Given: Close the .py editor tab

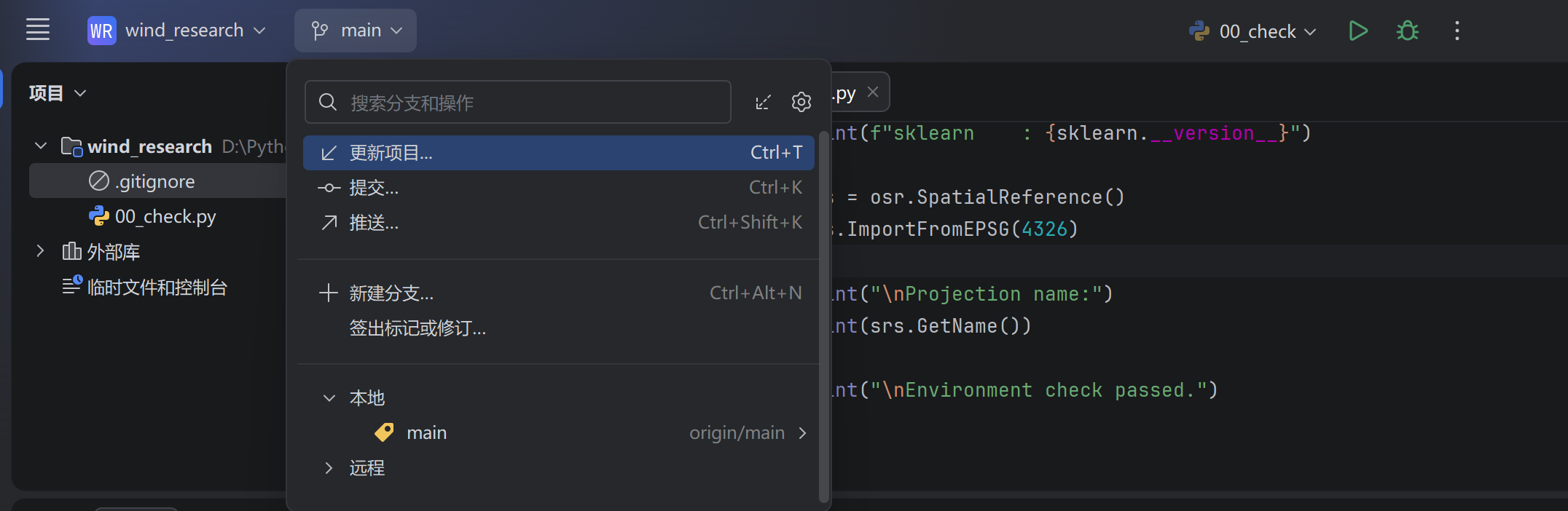Looking at the screenshot, I should tap(873, 92).
